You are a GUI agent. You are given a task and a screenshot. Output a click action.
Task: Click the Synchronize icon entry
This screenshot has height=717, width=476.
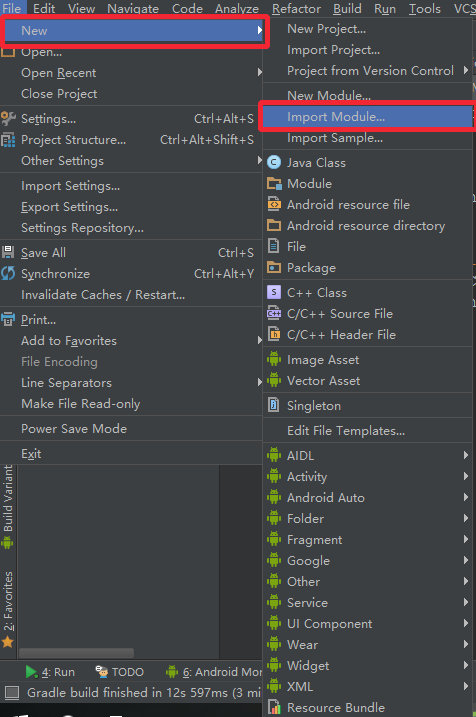[x=8, y=273]
